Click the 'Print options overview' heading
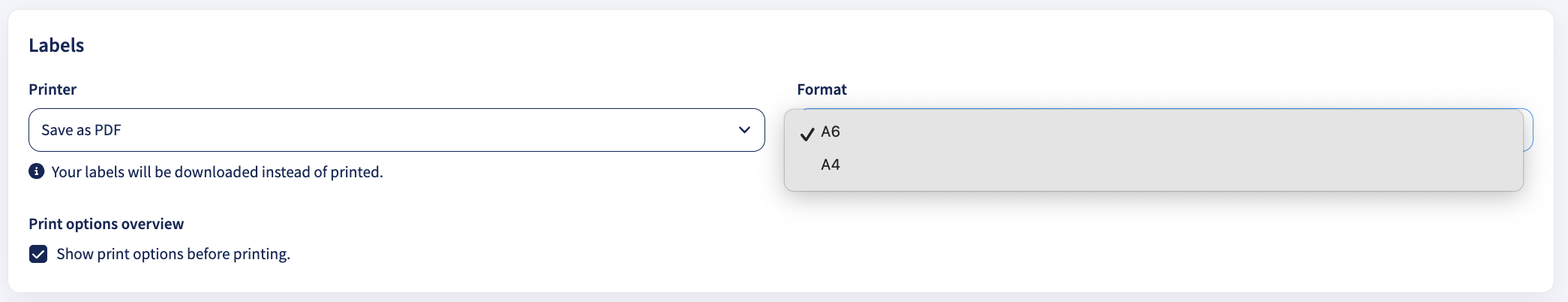Image resolution: width=1568 pixels, height=302 pixels. coord(106,224)
